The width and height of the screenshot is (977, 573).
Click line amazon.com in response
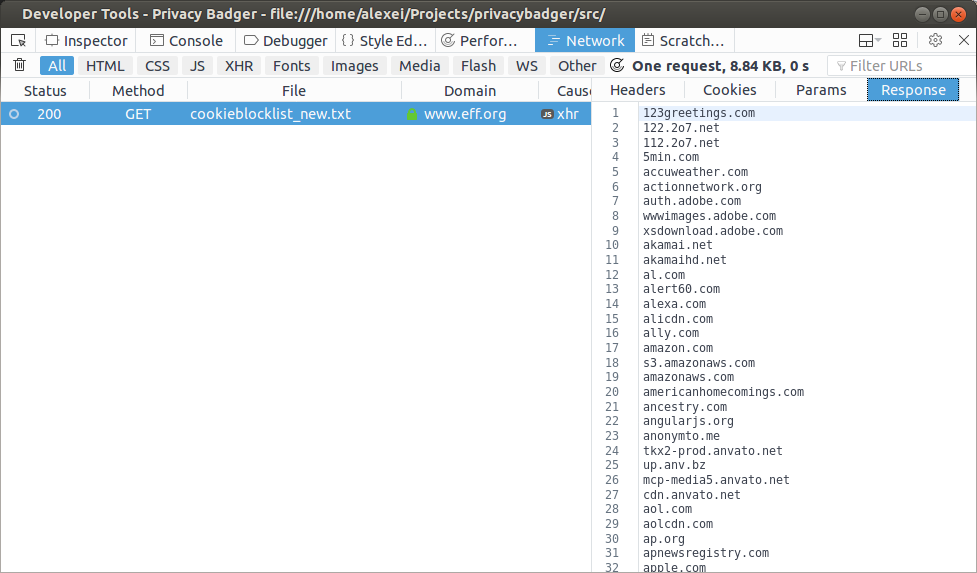678,348
